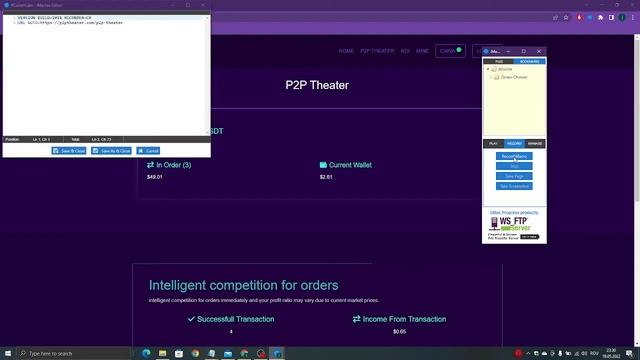Click the taskbar clock and date

coord(611,353)
